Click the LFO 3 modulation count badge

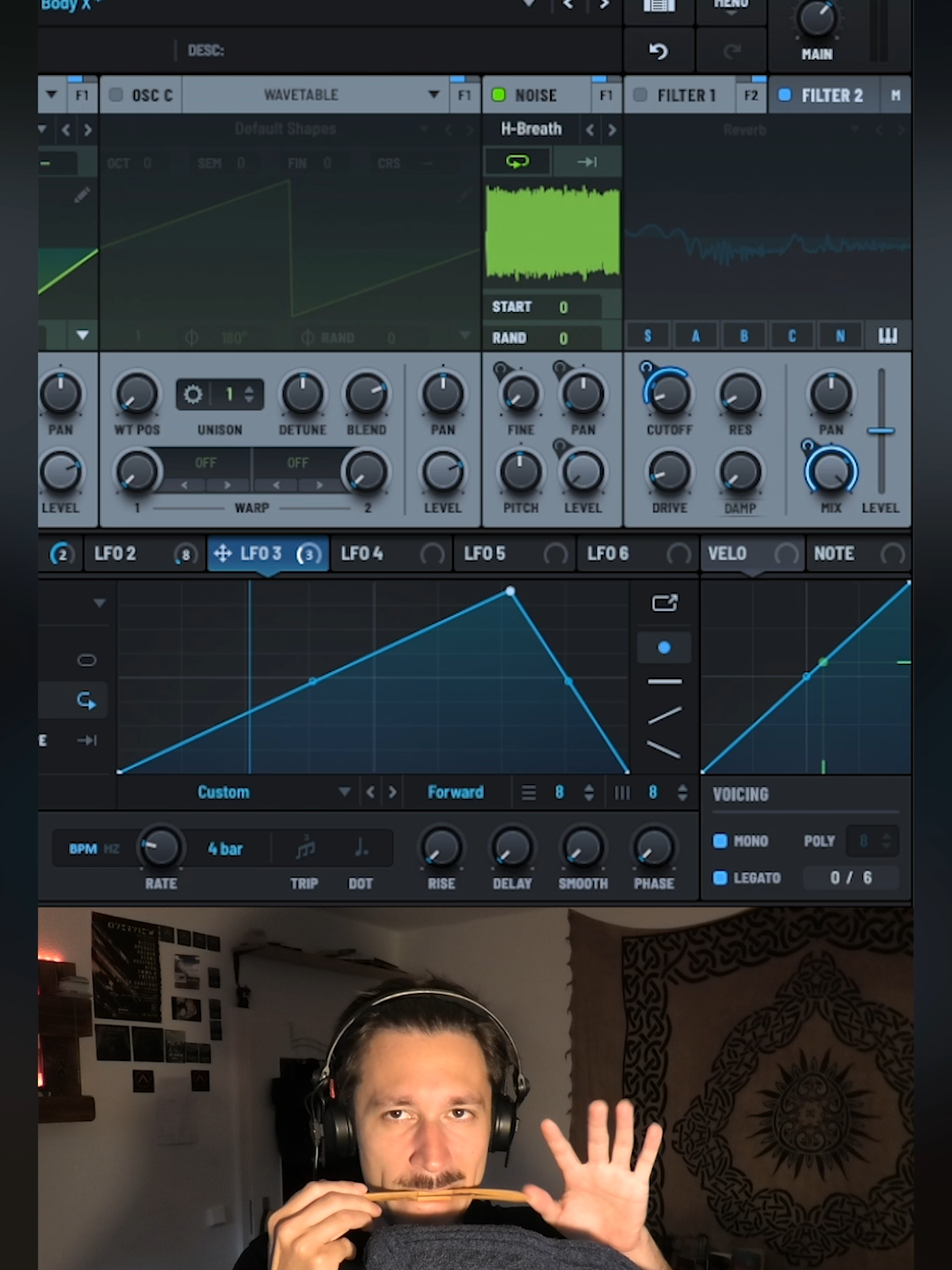pyautogui.click(x=309, y=554)
